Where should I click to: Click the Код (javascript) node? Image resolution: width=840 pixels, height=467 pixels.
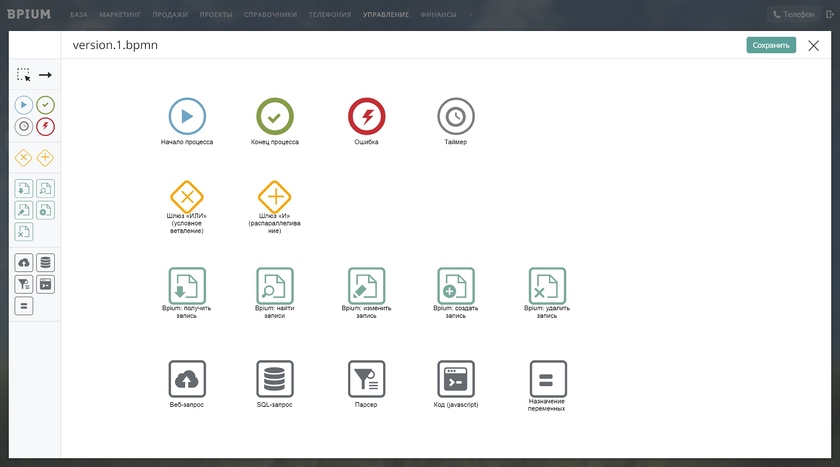(456, 379)
